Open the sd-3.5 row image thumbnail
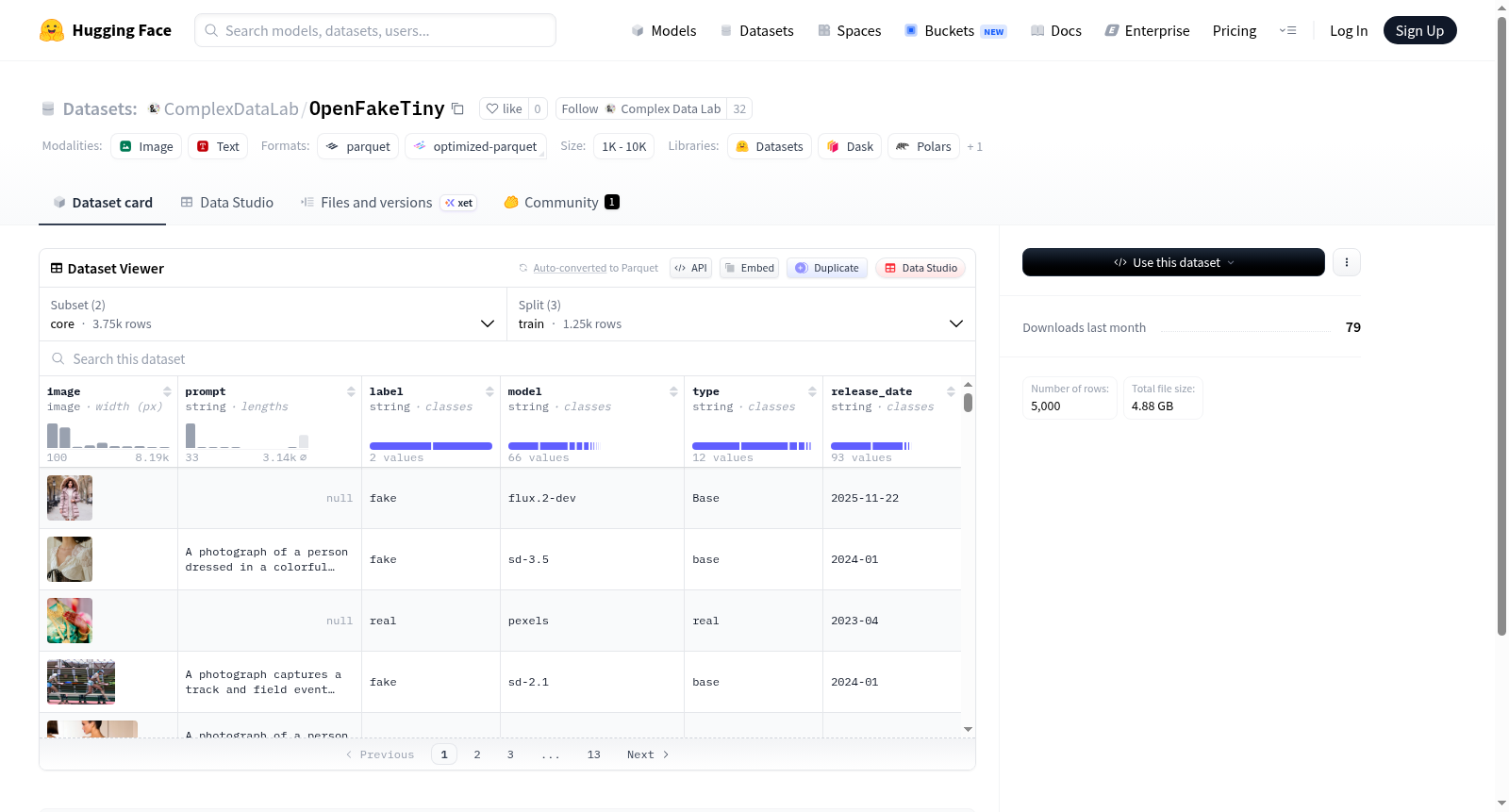The width and height of the screenshot is (1509, 812). point(70,559)
